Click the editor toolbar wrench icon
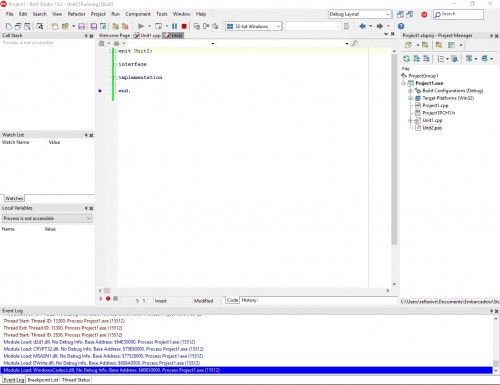 coord(355,43)
